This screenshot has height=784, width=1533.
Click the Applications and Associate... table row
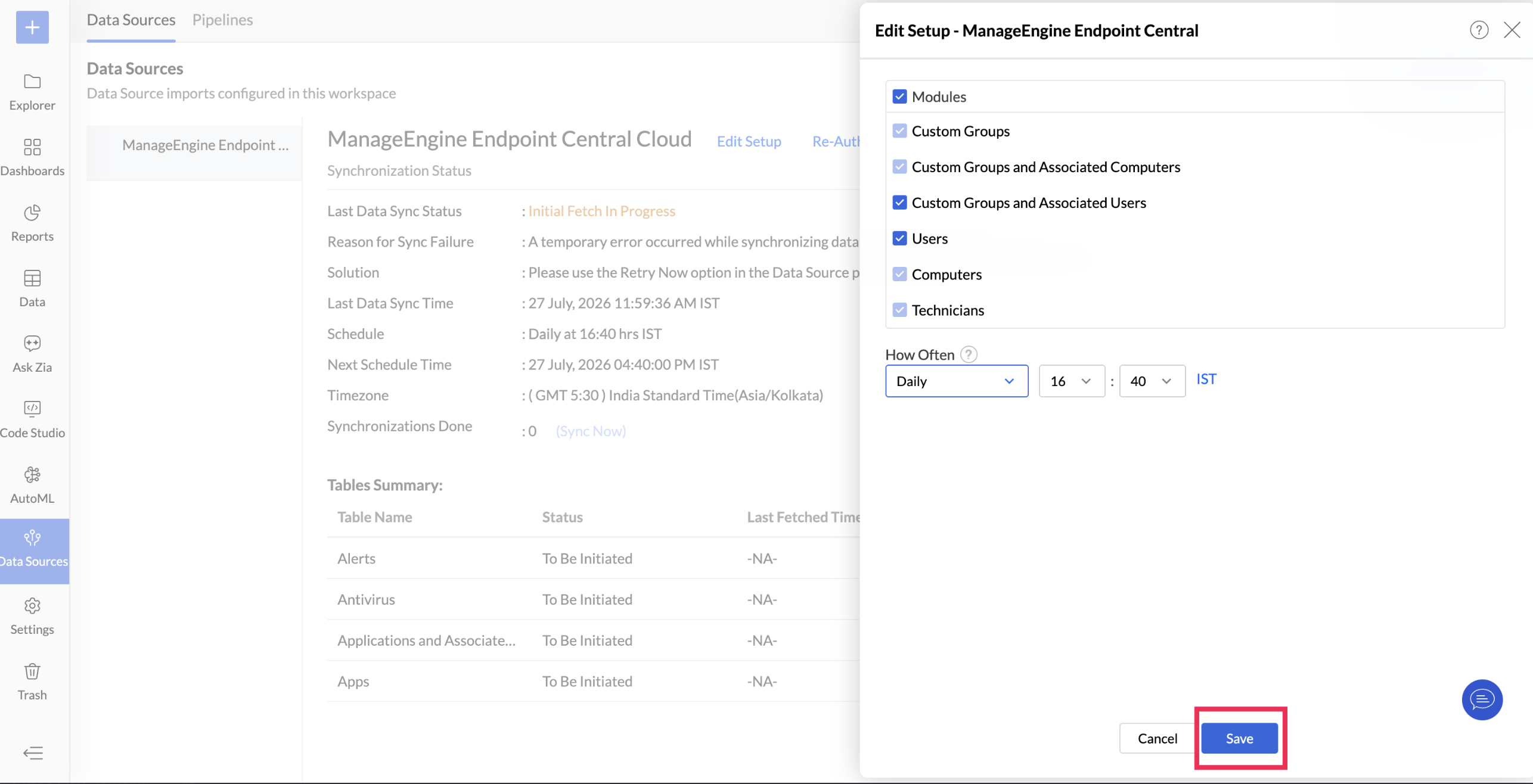point(593,640)
